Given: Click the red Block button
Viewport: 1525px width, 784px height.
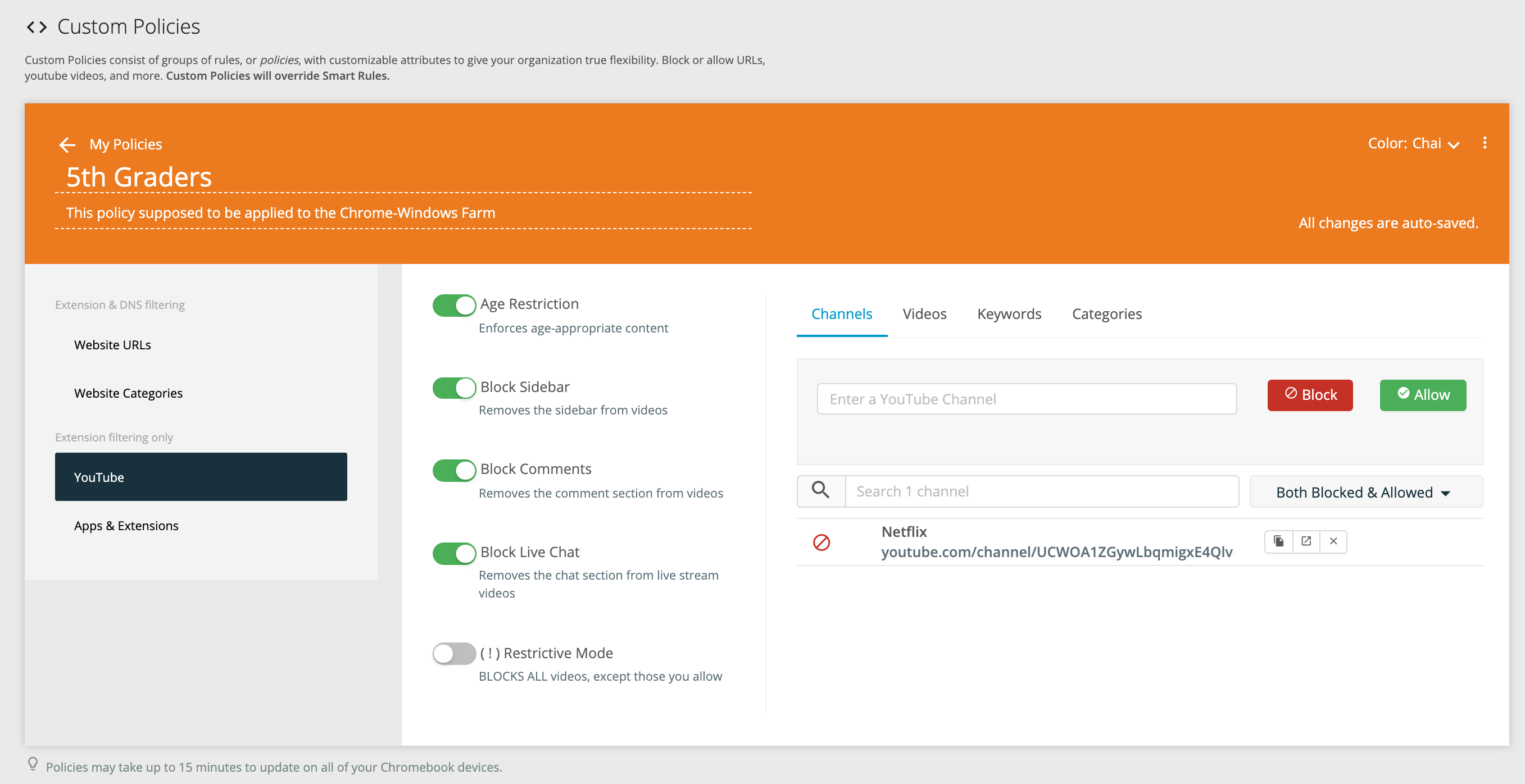Looking at the screenshot, I should tap(1309, 395).
